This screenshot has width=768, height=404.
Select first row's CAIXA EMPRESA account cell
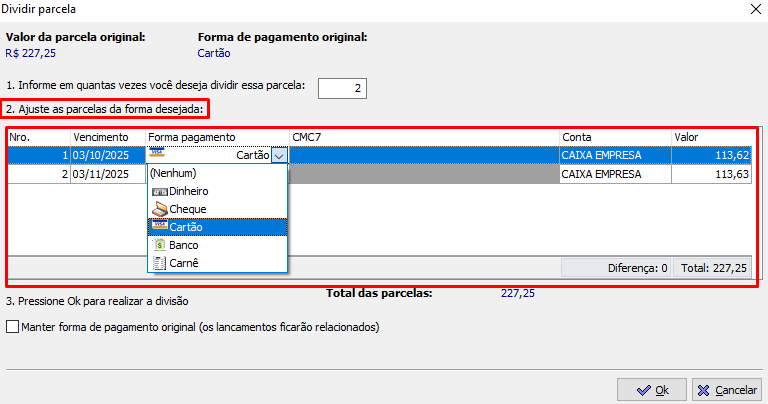(x=601, y=155)
